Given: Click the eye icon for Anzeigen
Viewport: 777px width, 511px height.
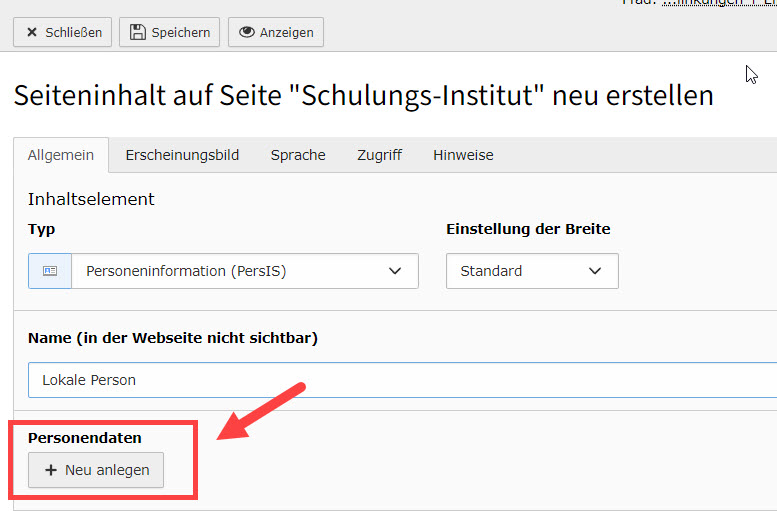Looking at the screenshot, I should tap(246, 33).
